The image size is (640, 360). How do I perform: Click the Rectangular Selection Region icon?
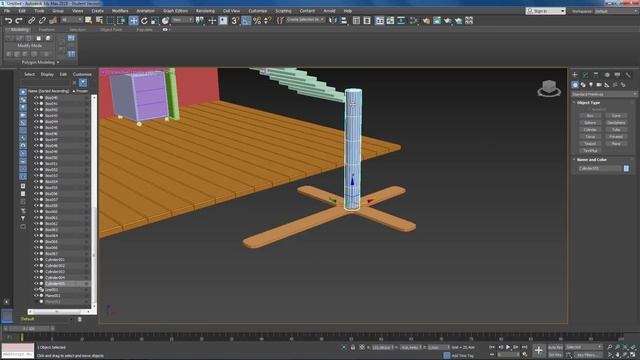point(110,20)
